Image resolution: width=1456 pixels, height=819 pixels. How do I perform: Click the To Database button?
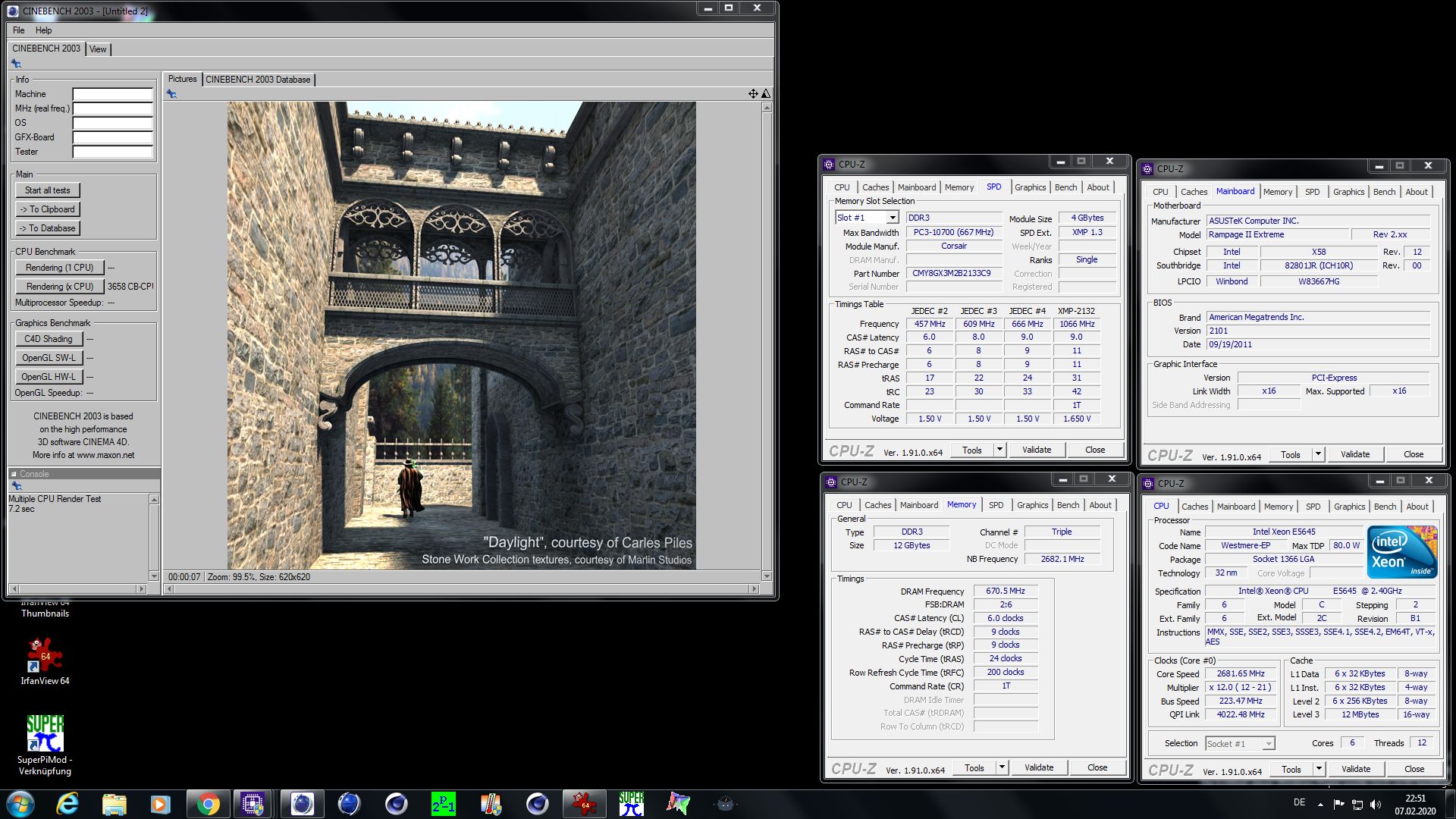point(48,228)
